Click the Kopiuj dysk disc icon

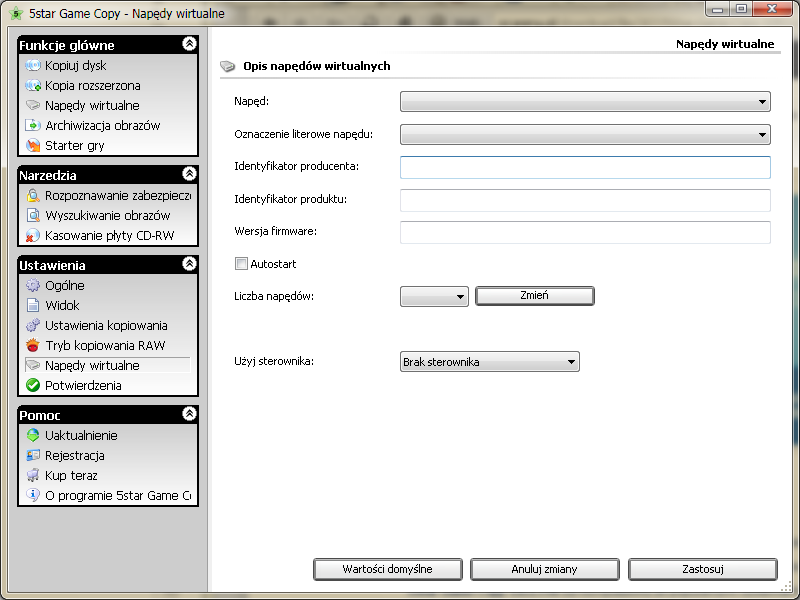[x=33, y=65]
